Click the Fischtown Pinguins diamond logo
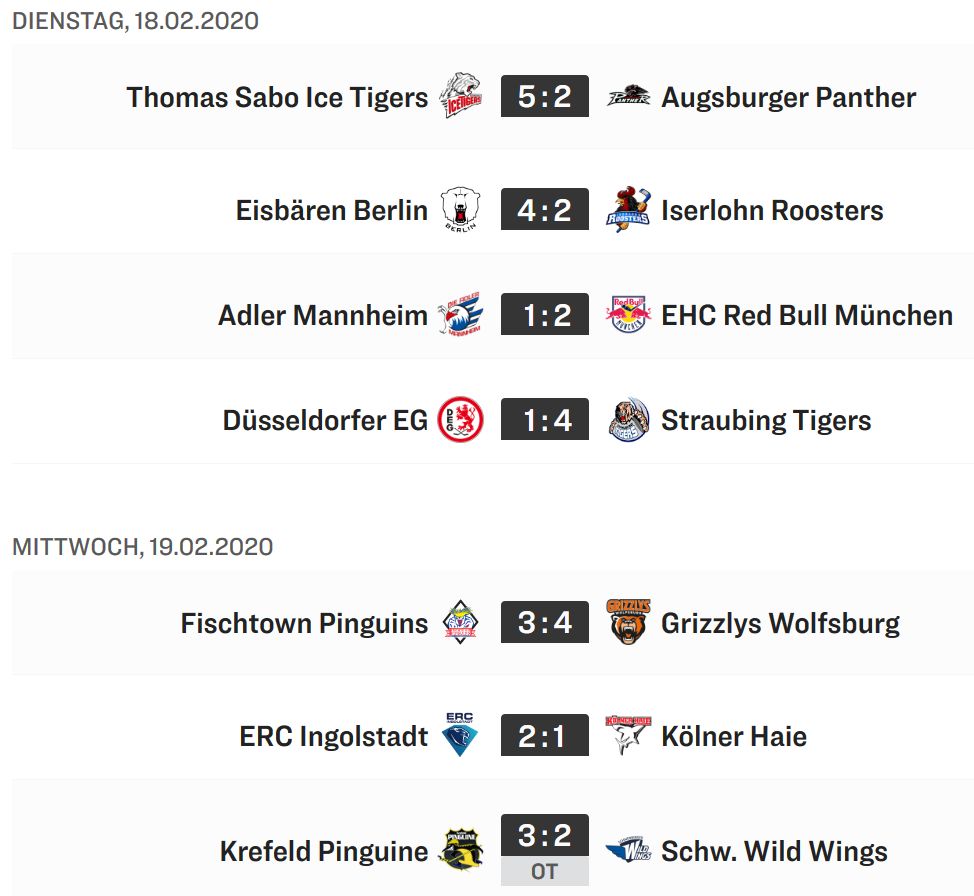974x896 pixels. pos(460,622)
